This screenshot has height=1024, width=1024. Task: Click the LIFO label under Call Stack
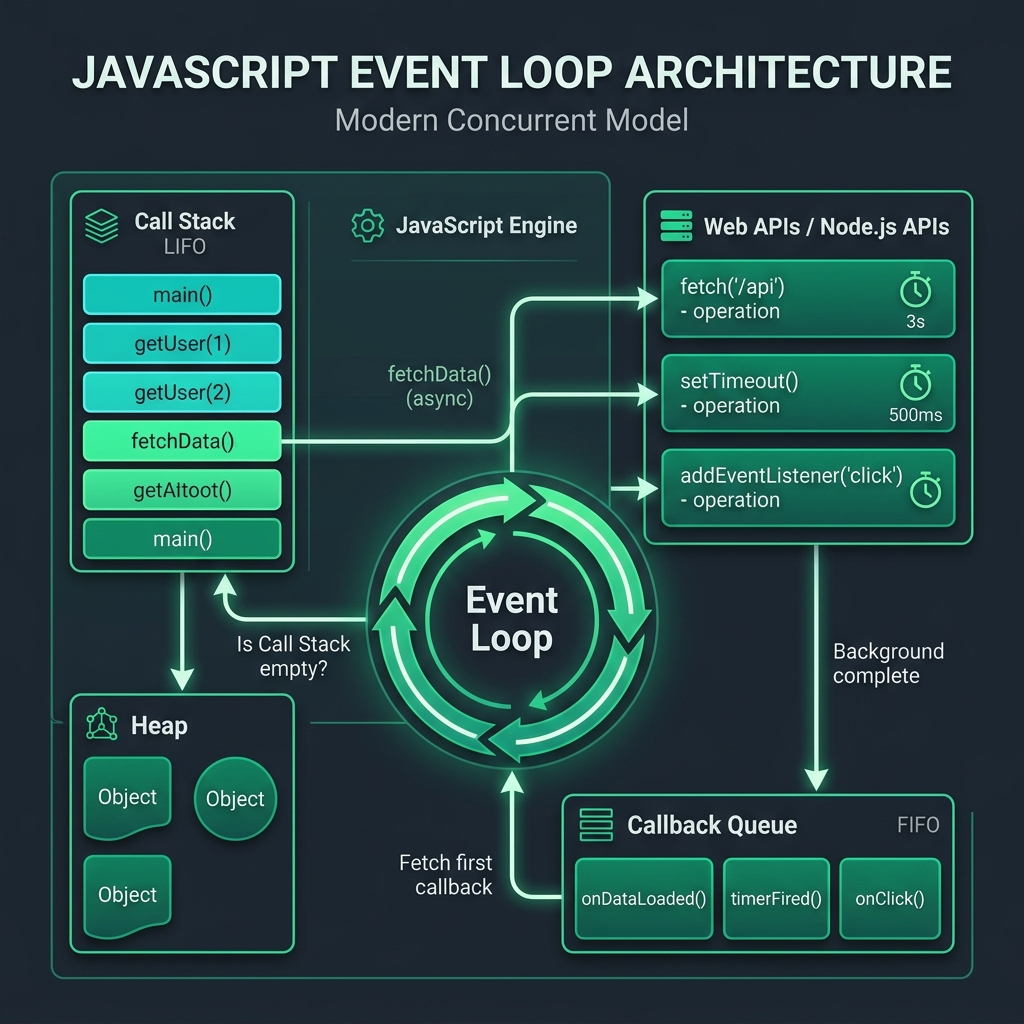[x=185, y=246]
